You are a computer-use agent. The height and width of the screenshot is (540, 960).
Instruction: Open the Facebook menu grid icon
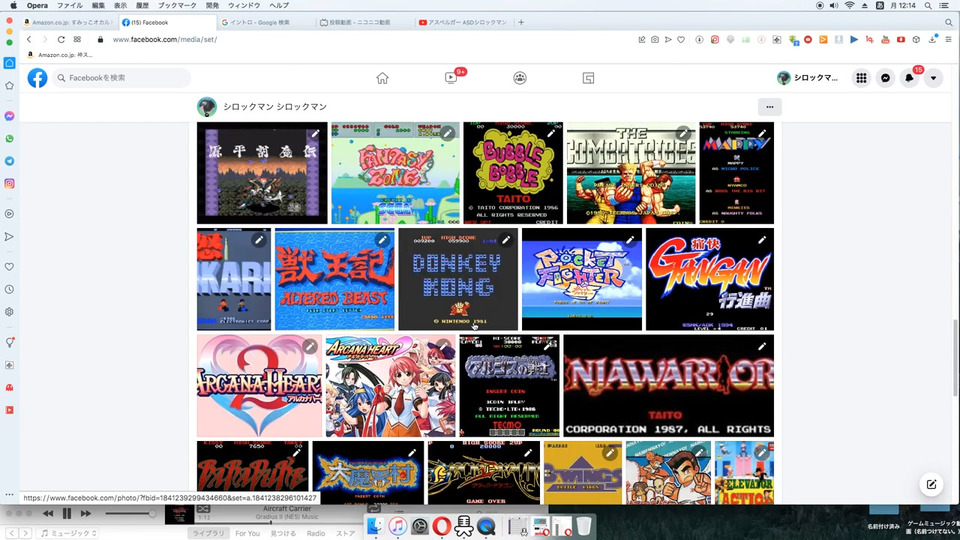[x=861, y=78]
